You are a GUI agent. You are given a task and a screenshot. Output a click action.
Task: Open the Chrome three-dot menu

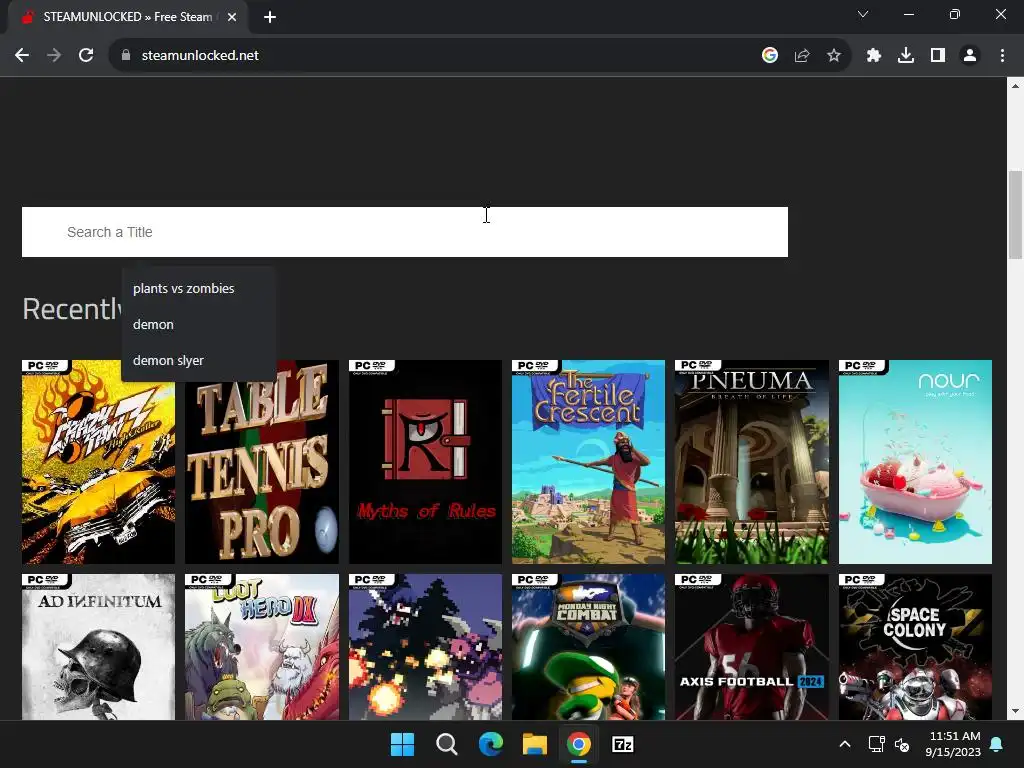point(1002,56)
